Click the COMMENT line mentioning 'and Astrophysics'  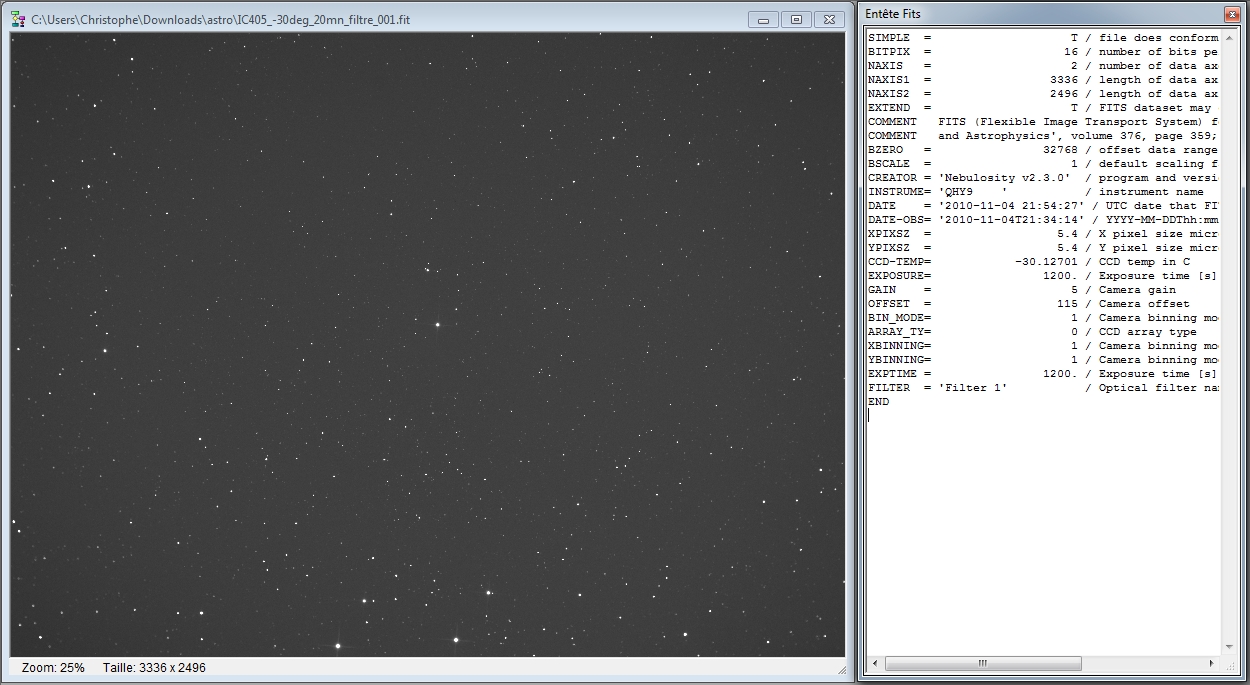(x=1043, y=136)
